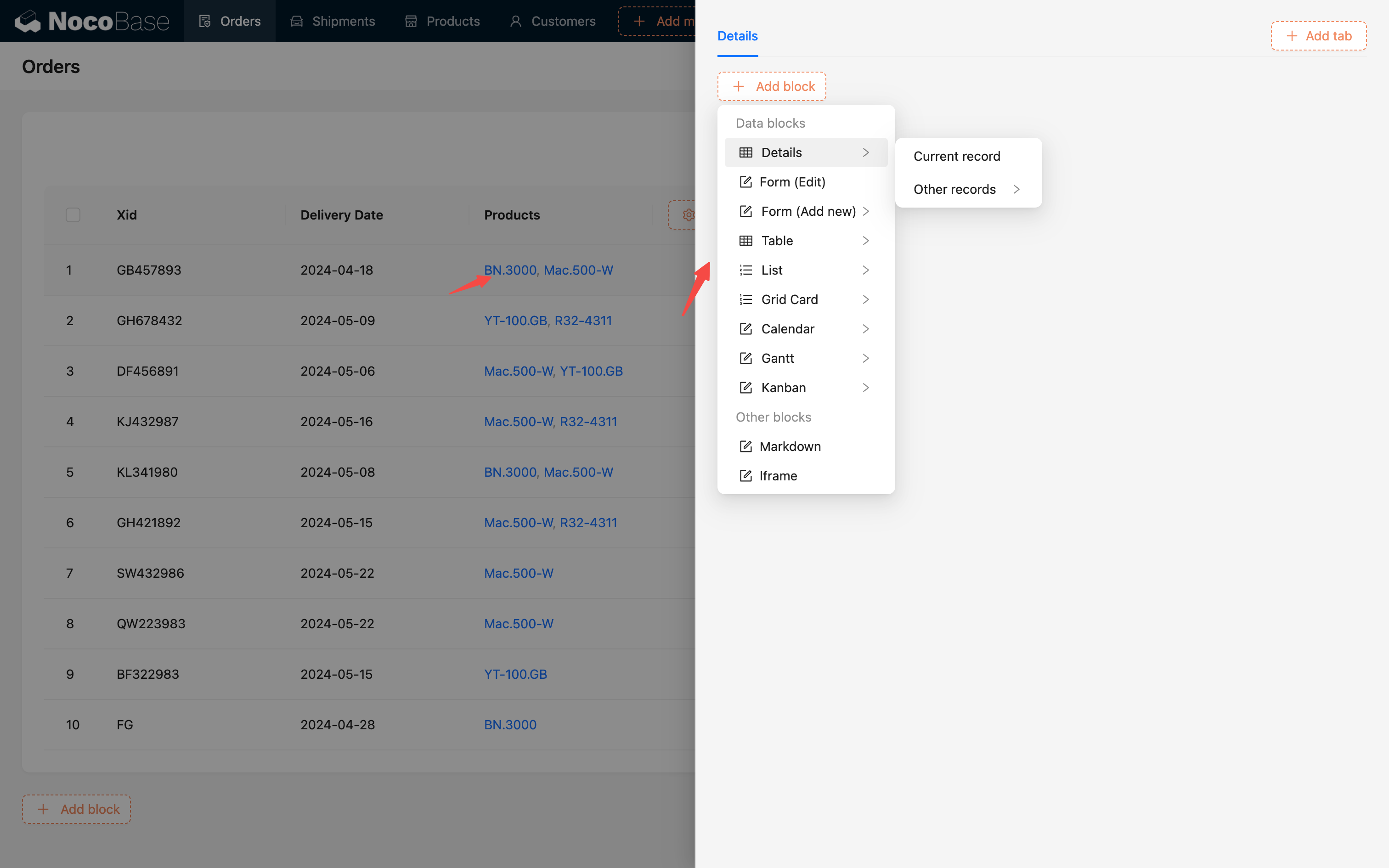Choose Current record from submenu
Viewport: 1389px width, 868px height.
pos(956,156)
